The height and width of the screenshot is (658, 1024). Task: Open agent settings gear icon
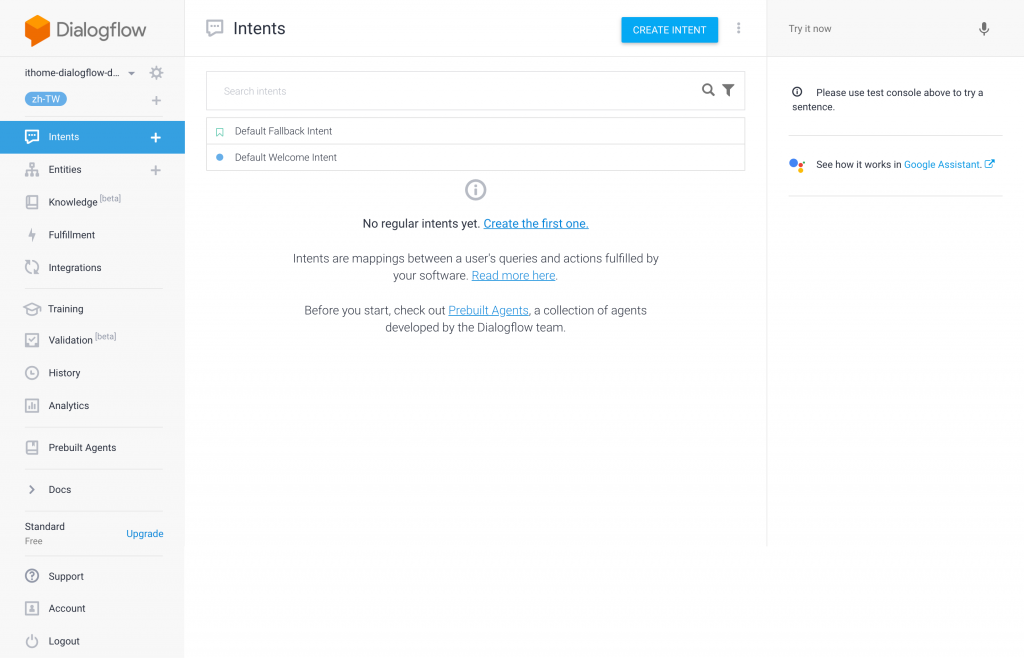pos(156,72)
